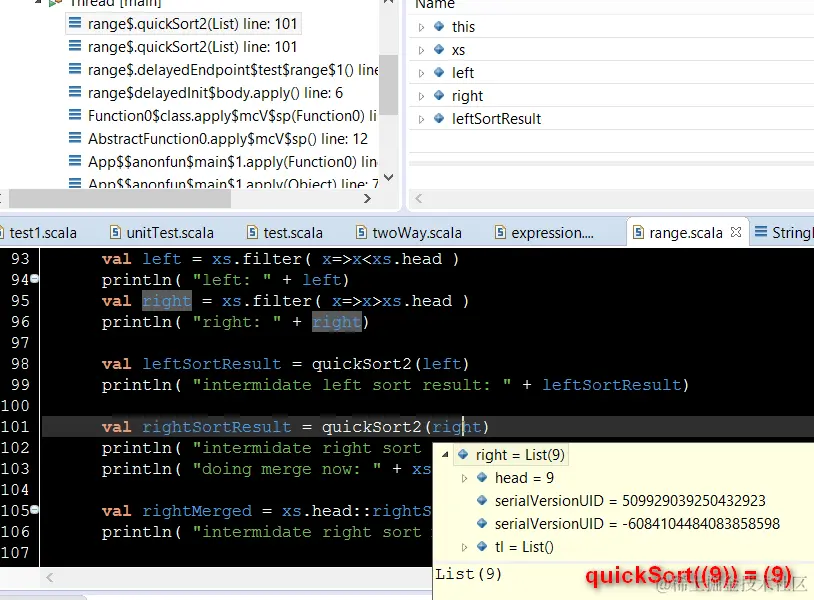Collapse the 'right = List(9)' popup node

pos(445,455)
